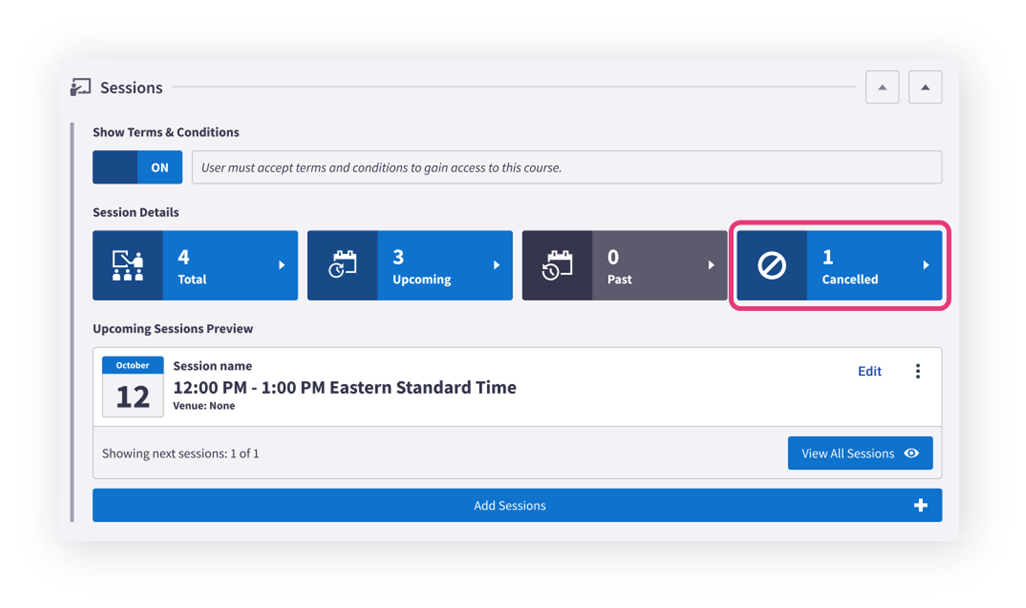Toggle Show Terms & Conditions switch off

[x=137, y=167]
